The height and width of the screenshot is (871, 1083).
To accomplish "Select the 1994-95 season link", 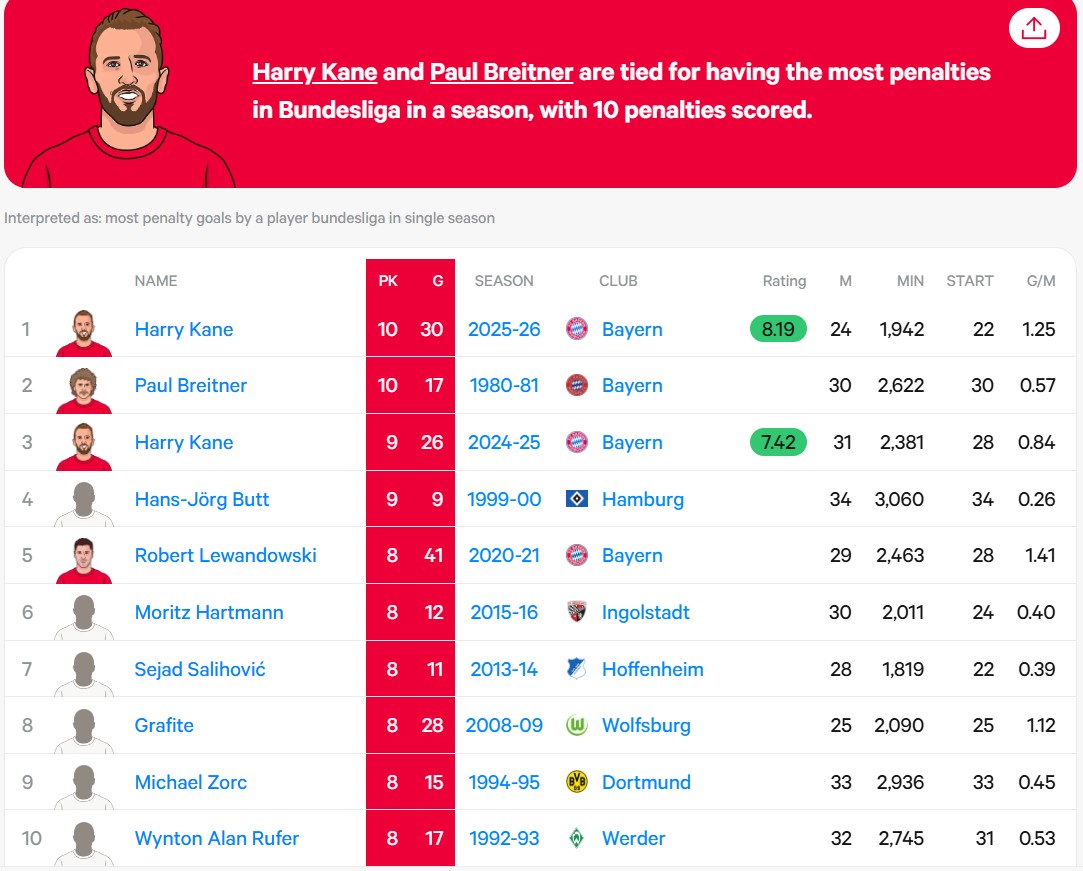I will pyautogui.click(x=504, y=782).
